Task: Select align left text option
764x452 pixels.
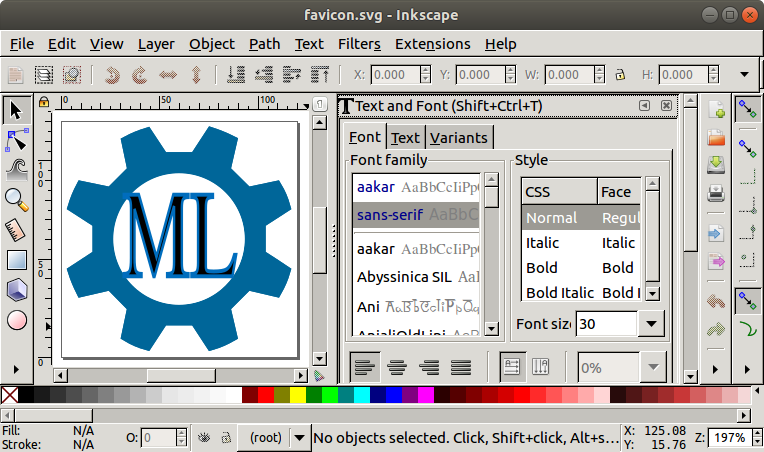Action: tap(365, 367)
